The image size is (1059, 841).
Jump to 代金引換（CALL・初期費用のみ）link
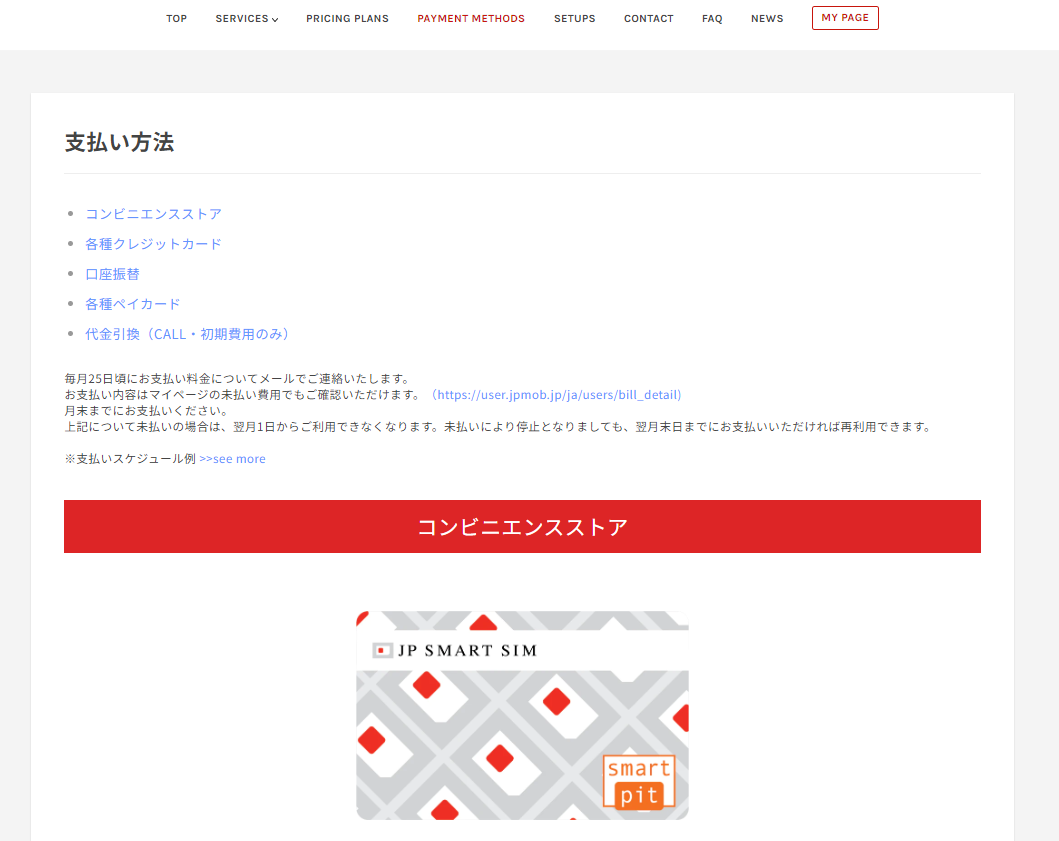[x=187, y=334]
